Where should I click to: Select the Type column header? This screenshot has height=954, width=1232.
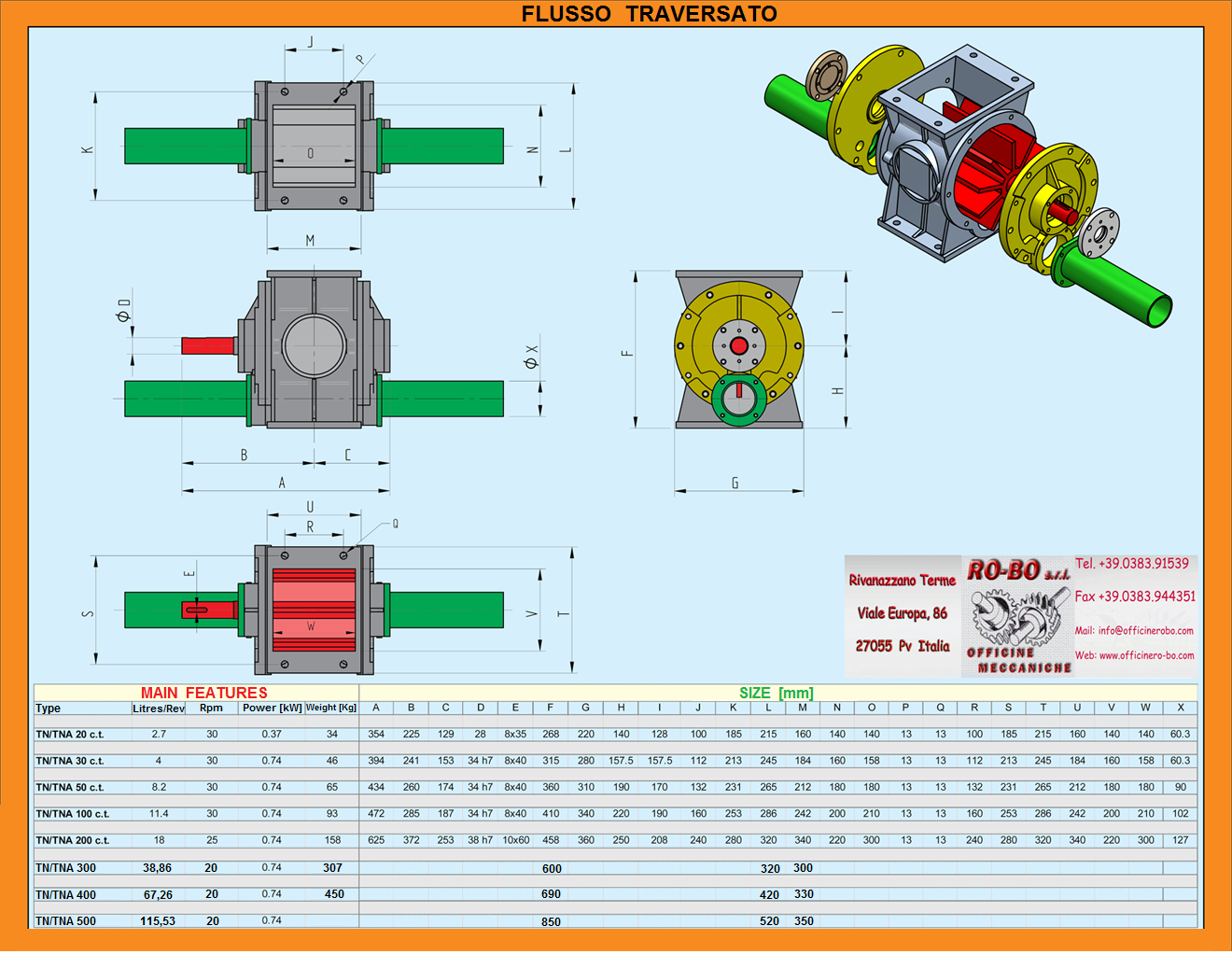(48, 708)
